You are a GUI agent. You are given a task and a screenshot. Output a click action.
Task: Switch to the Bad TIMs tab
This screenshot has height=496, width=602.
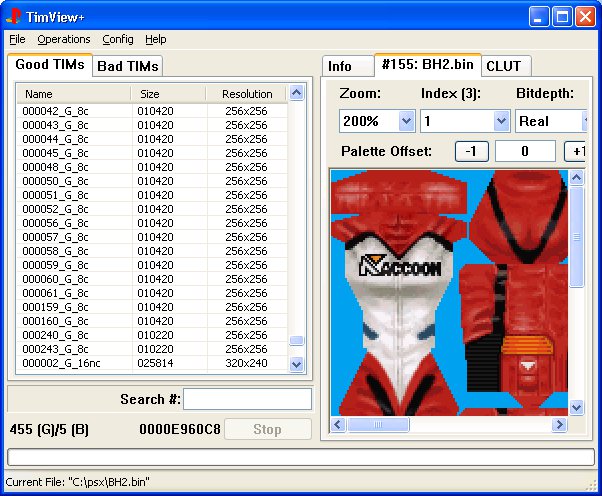[128, 66]
